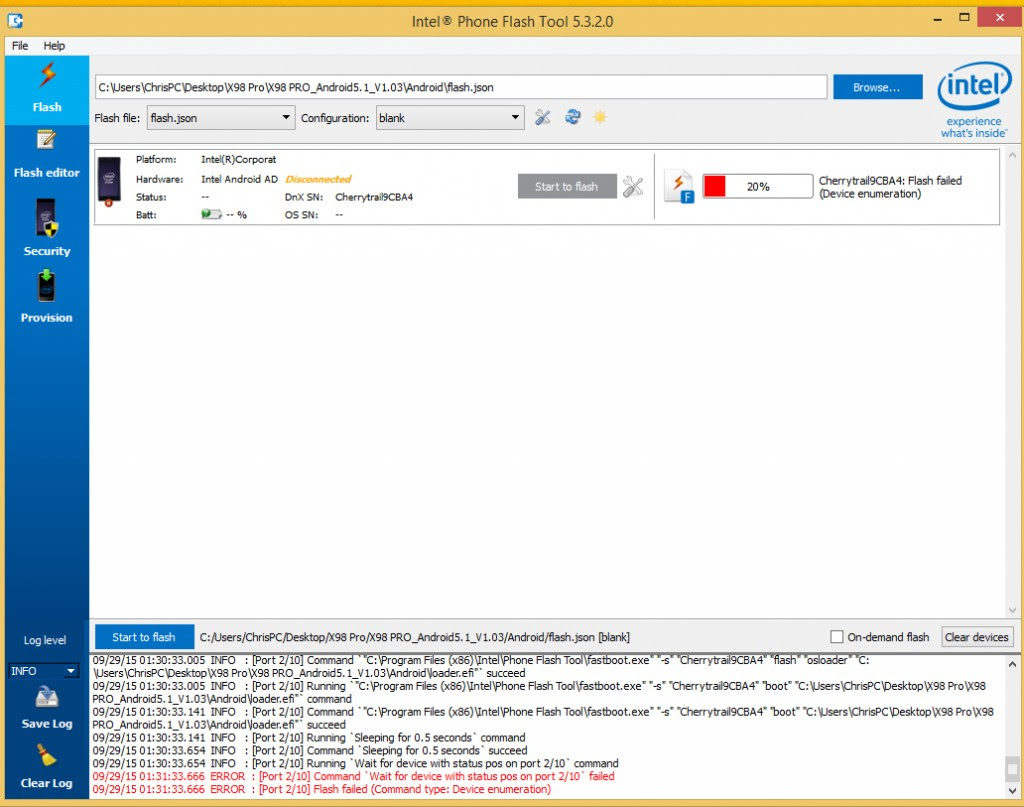Viewport: 1024px width, 807px height.
Task: Click the yellow star icon in toolbar
Action: (600, 117)
